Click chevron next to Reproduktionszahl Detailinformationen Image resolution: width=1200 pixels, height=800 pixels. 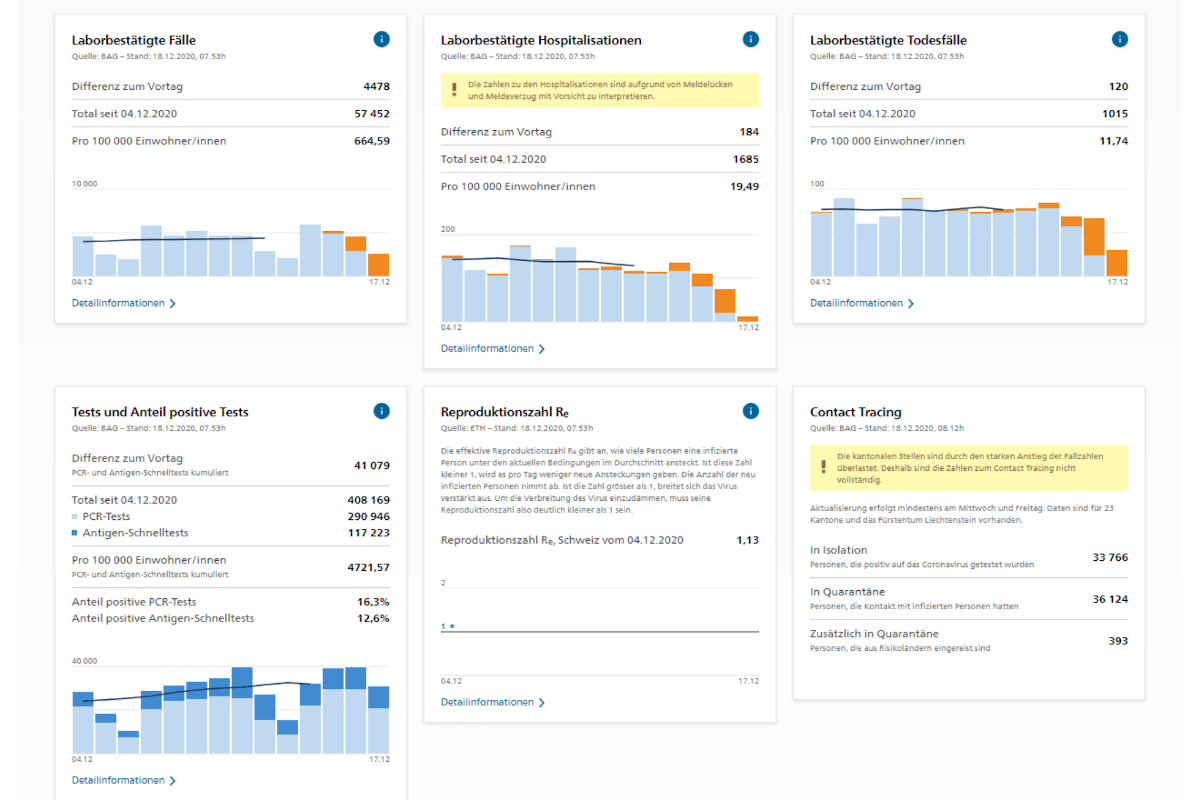click(x=542, y=702)
